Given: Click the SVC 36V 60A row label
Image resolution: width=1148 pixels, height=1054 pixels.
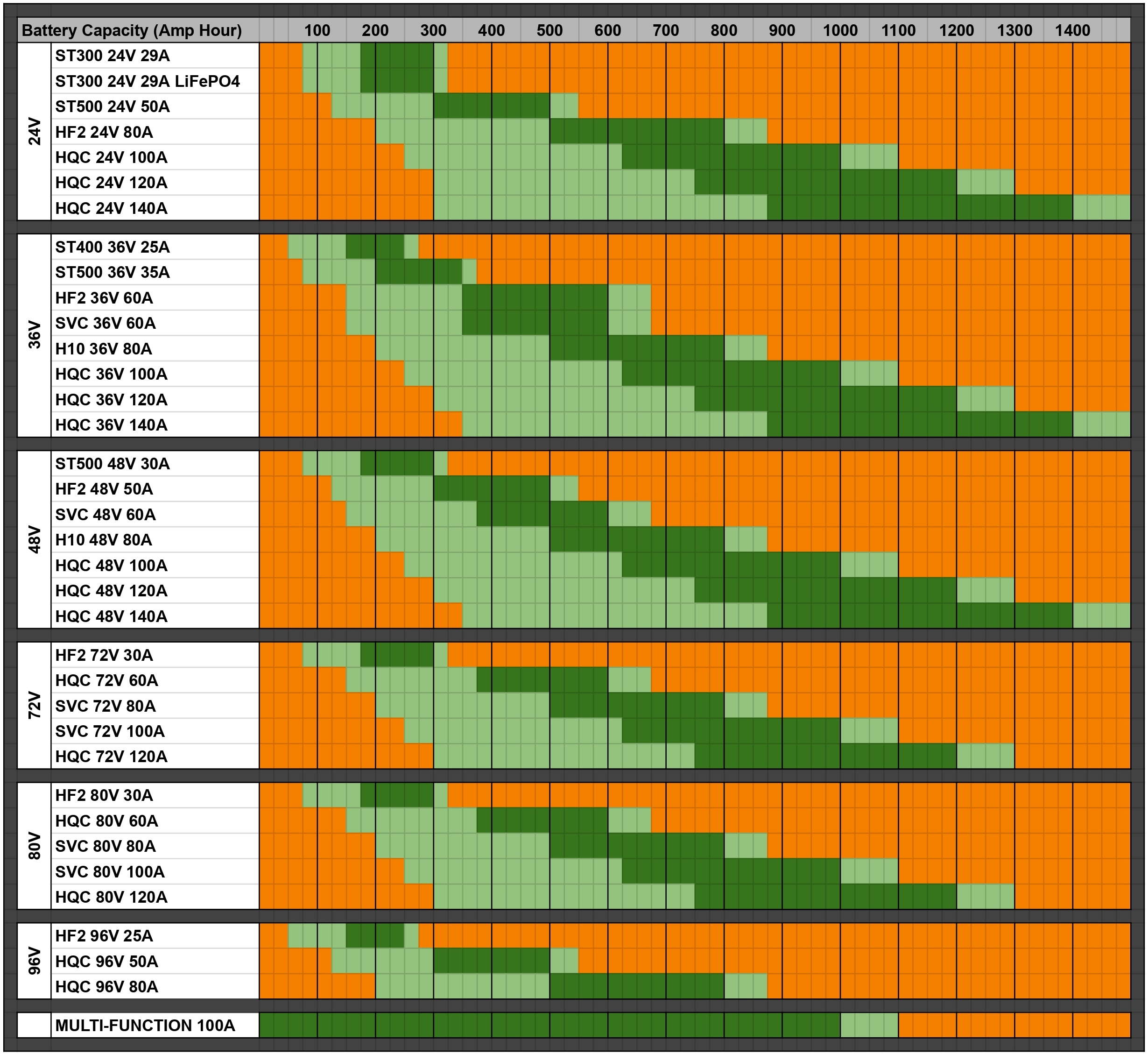Looking at the screenshot, I should (106, 323).
